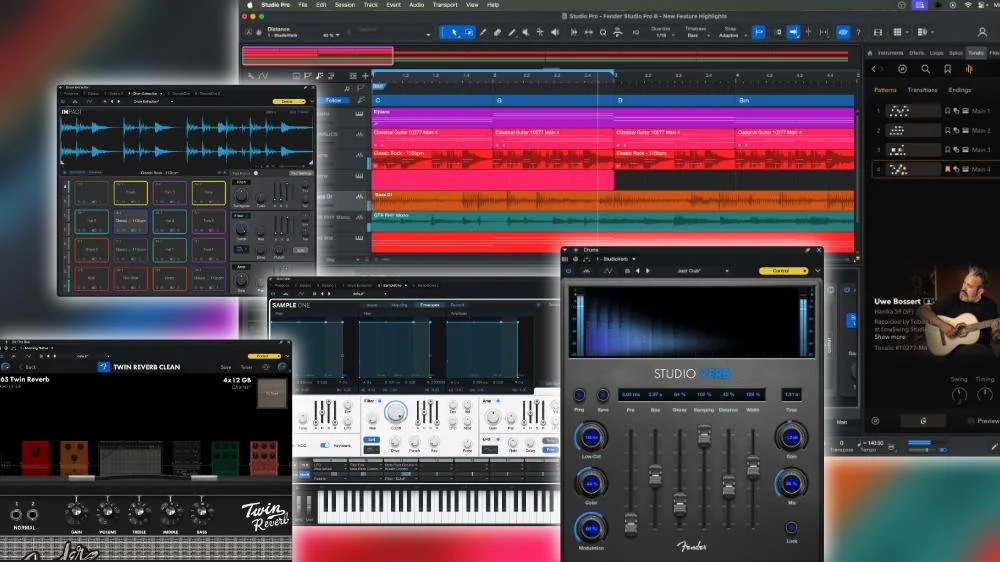Select the Listen speaker tool

point(555,32)
